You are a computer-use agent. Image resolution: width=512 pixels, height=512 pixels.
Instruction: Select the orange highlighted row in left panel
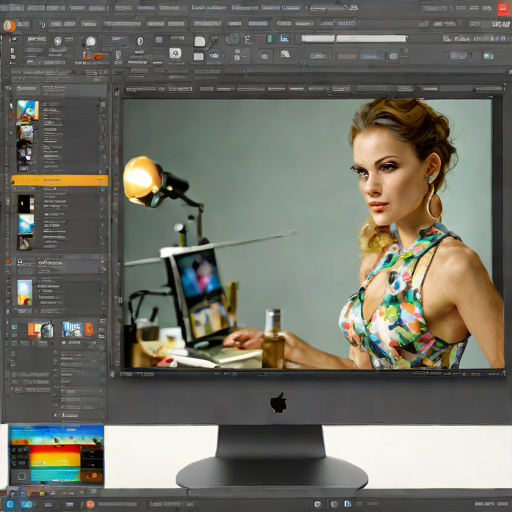[60, 180]
